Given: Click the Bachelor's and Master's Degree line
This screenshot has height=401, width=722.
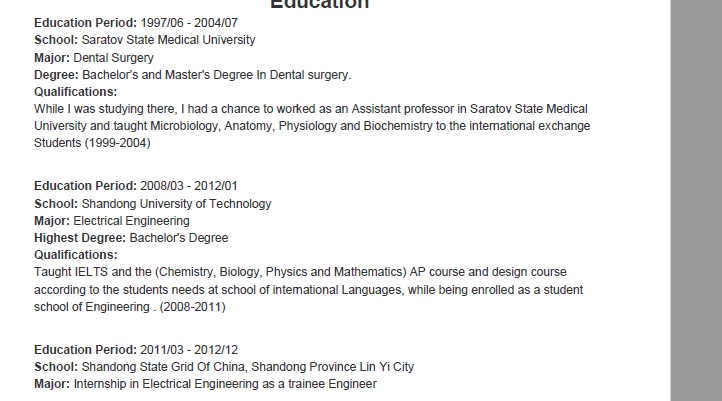Looking at the screenshot, I should coord(216,75).
